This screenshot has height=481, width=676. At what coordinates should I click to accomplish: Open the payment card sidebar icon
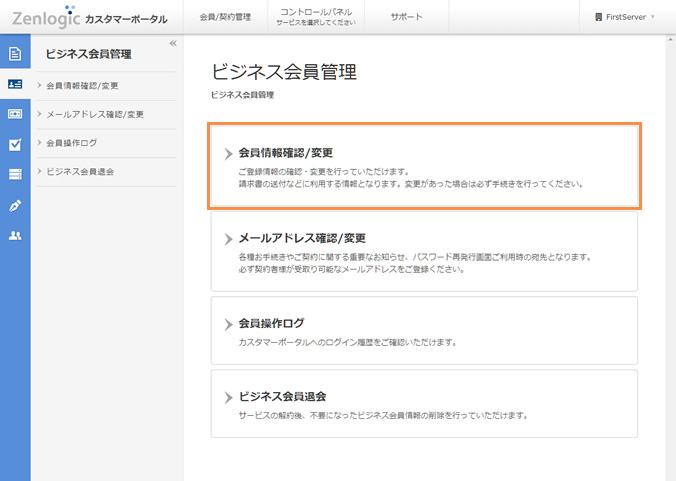(x=15, y=114)
